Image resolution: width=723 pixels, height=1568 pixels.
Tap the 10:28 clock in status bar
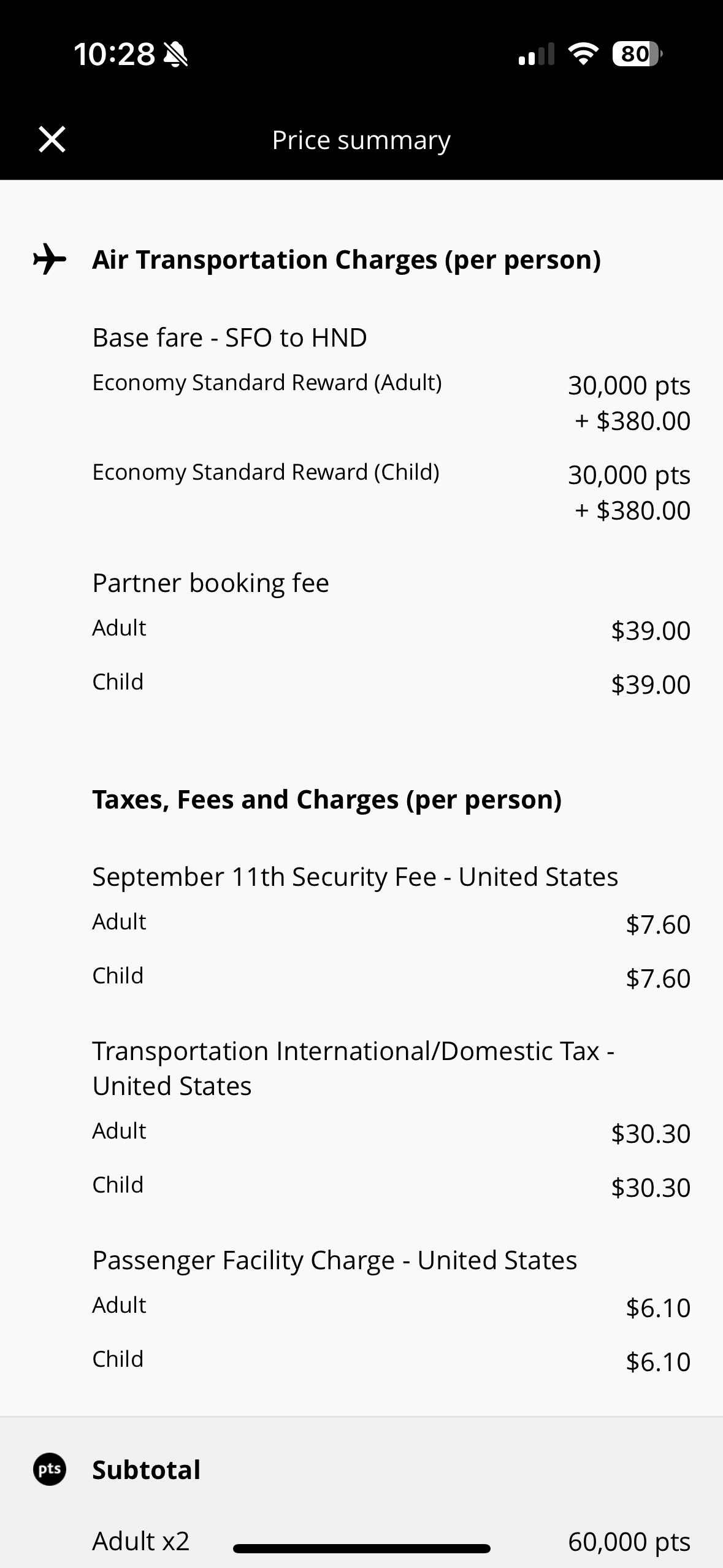click(x=114, y=55)
